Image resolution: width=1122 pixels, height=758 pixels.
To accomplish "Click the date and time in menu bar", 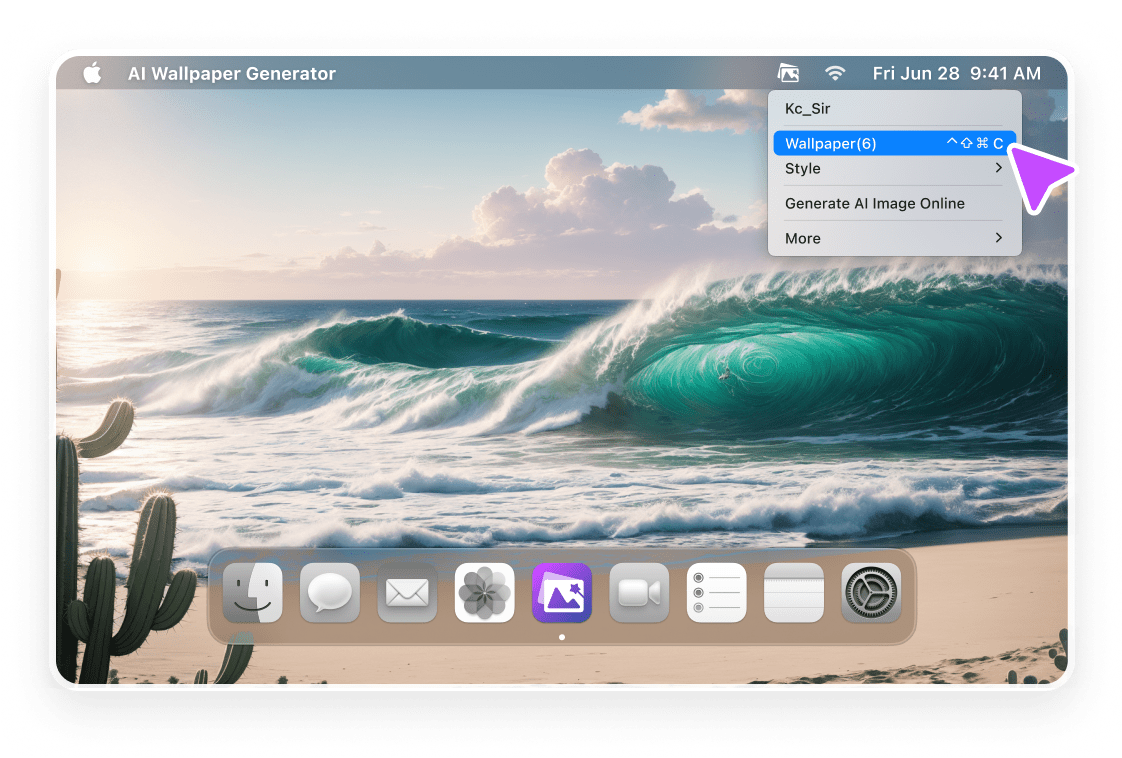I will point(959,73).
